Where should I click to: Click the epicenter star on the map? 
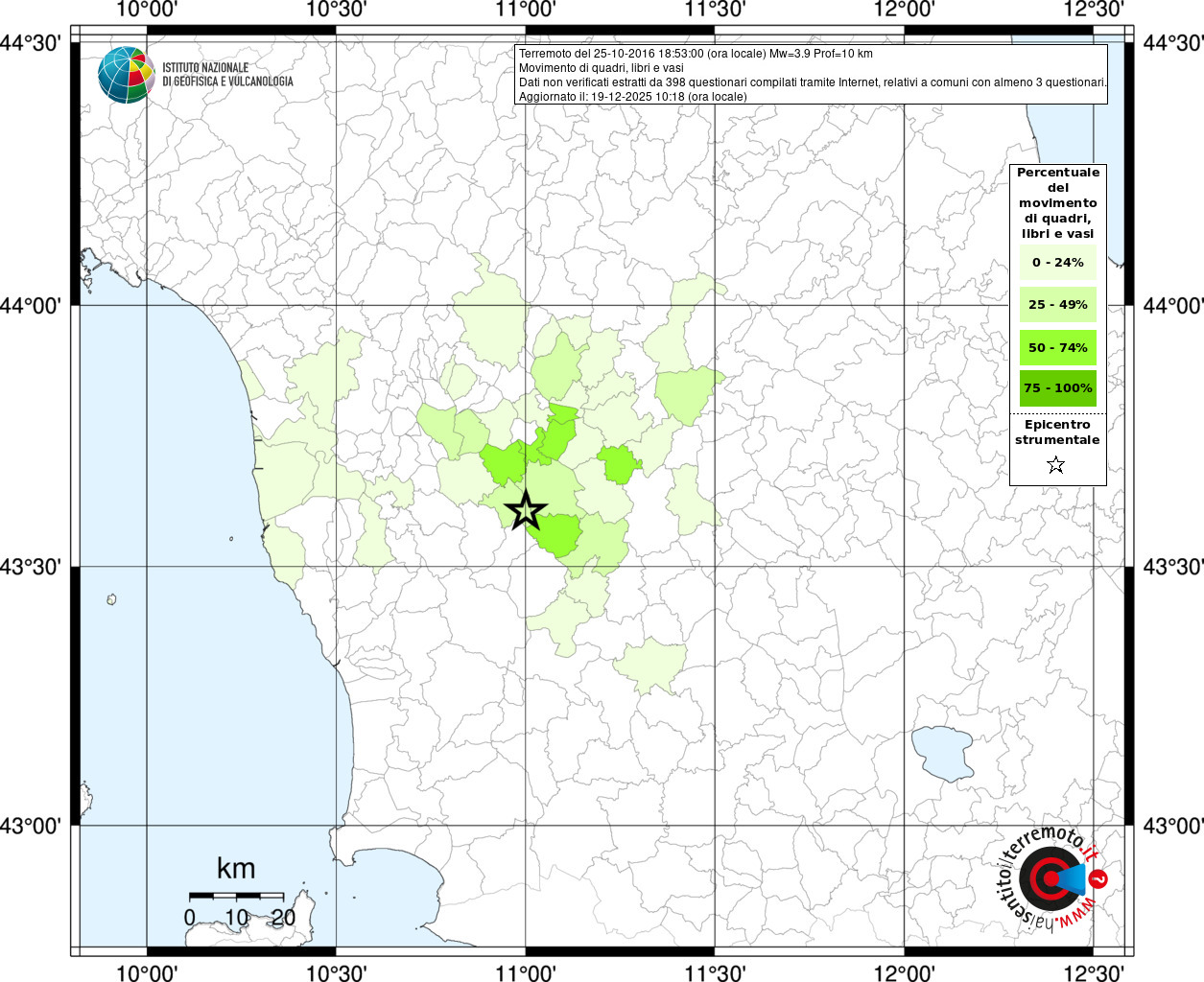(525, 510)
